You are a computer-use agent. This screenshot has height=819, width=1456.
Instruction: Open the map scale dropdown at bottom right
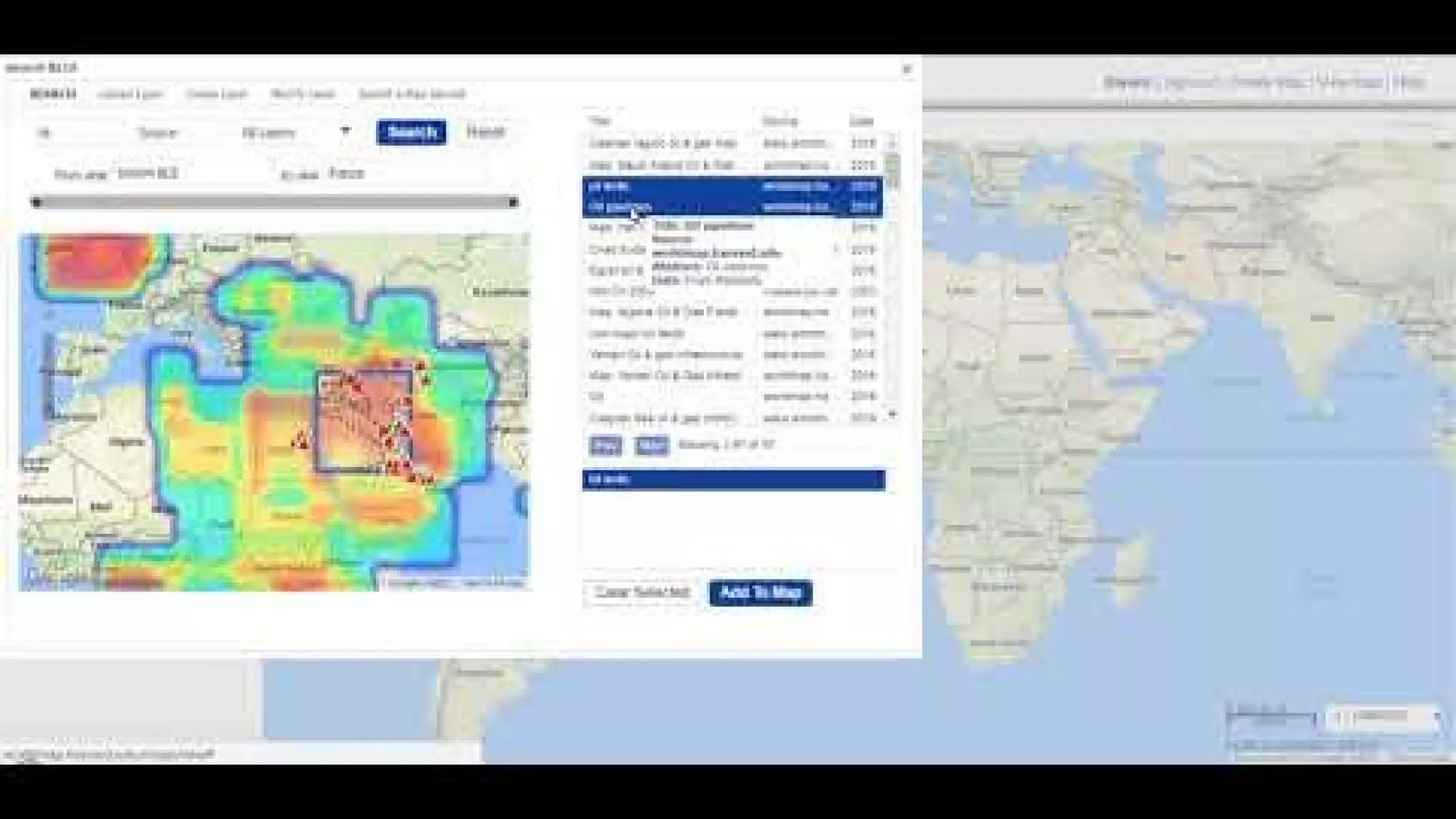tap(1383, 717)
